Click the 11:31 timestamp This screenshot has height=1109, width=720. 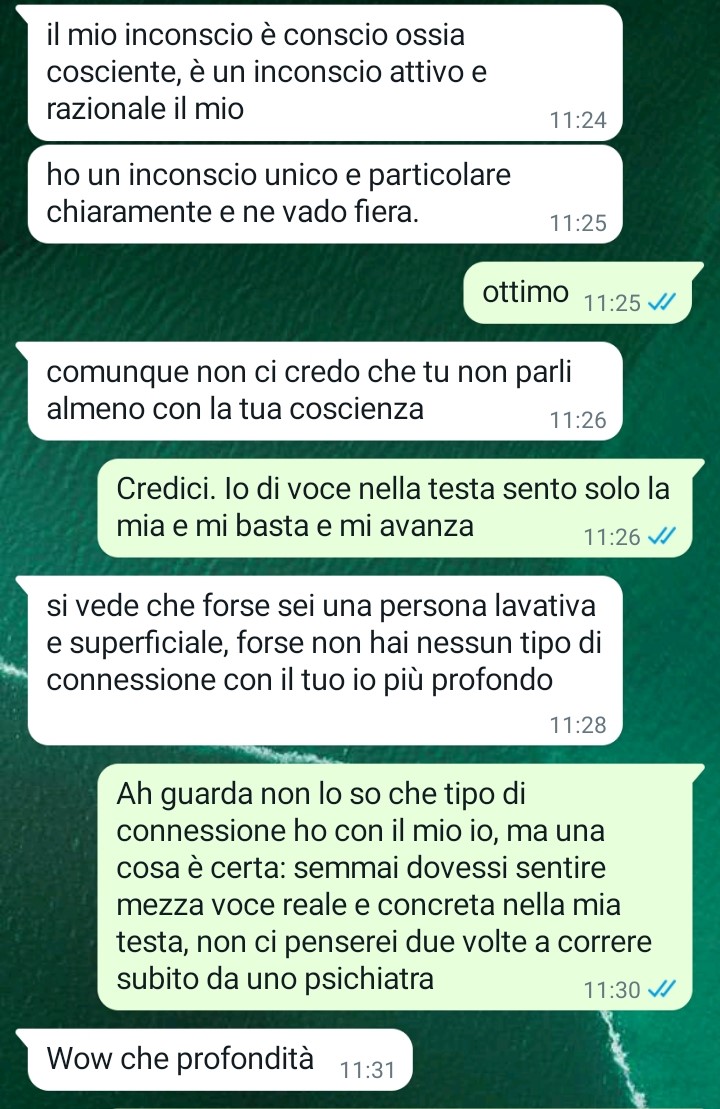click(x=367, y=1069)
